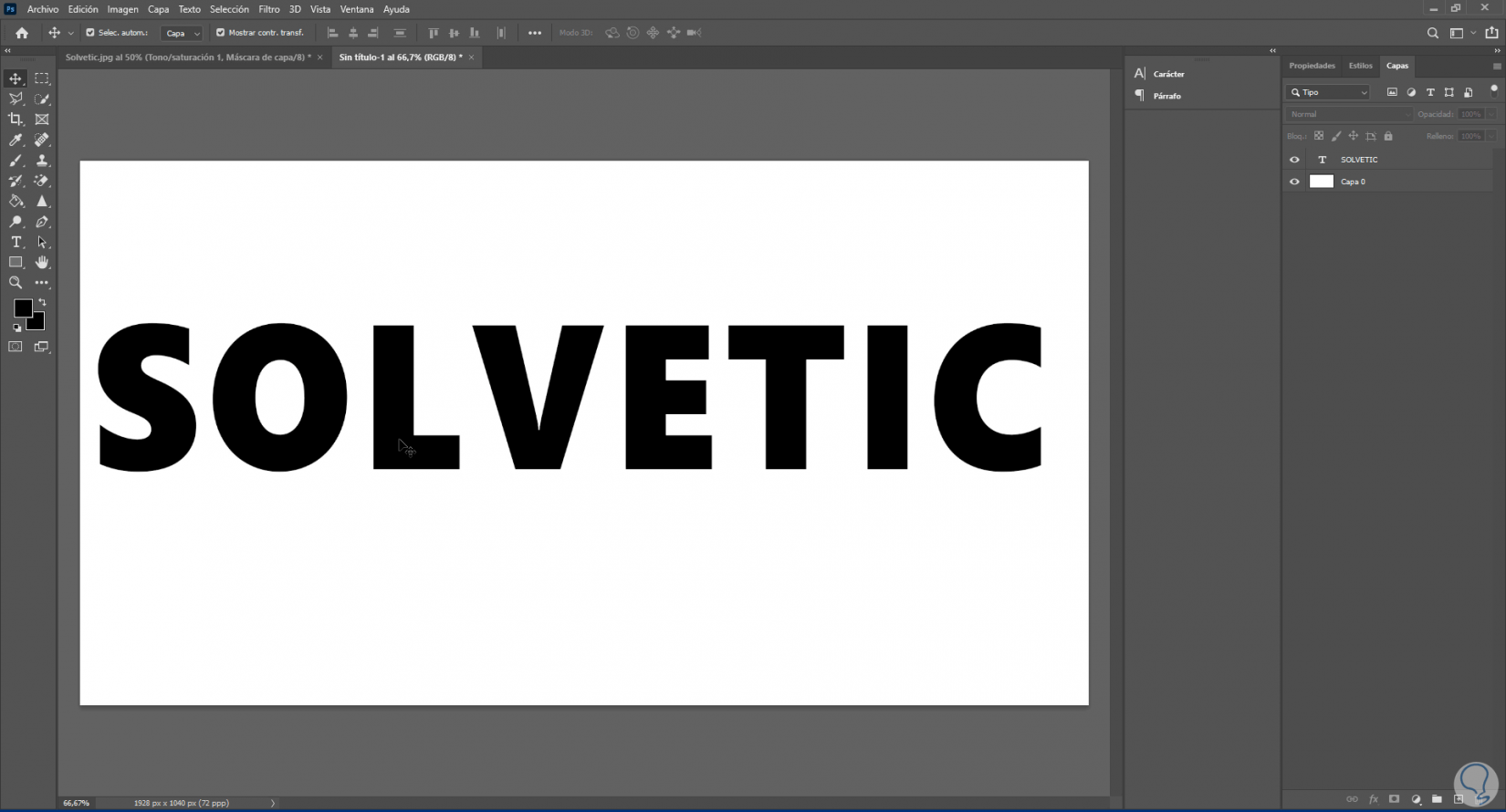The image size is (1506, 812).
Task: Select the Path Selection arrow tool
Action: tap(42, 242)
